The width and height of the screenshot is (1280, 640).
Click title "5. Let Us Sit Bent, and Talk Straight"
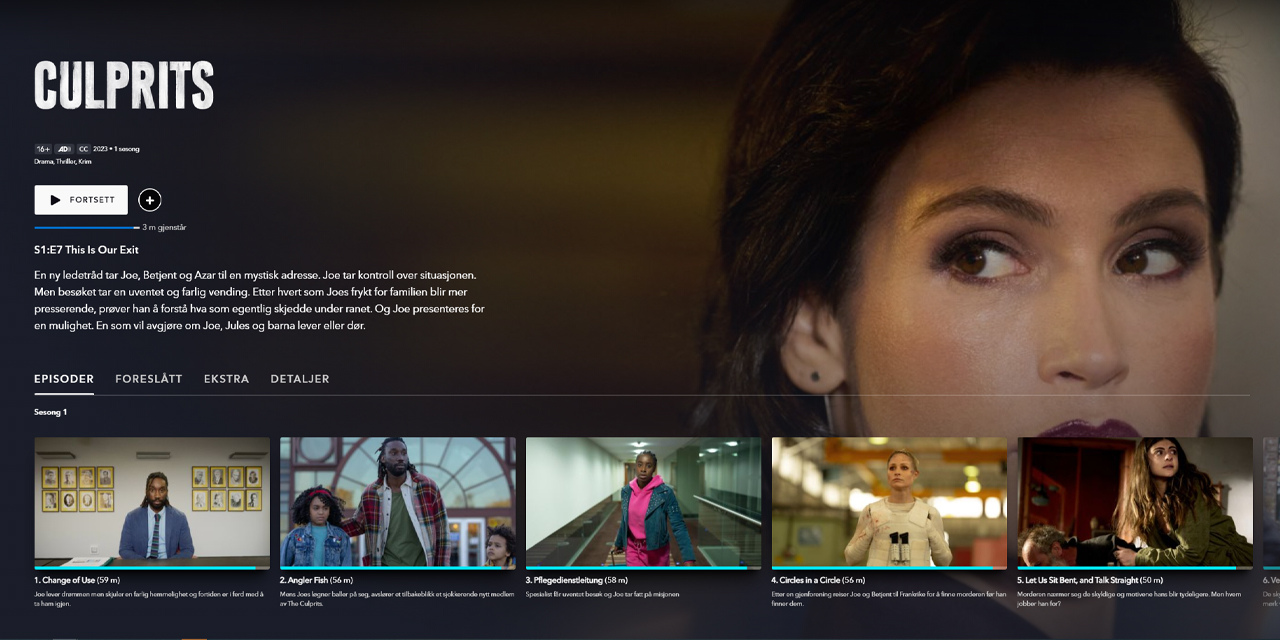(1090, 580)
